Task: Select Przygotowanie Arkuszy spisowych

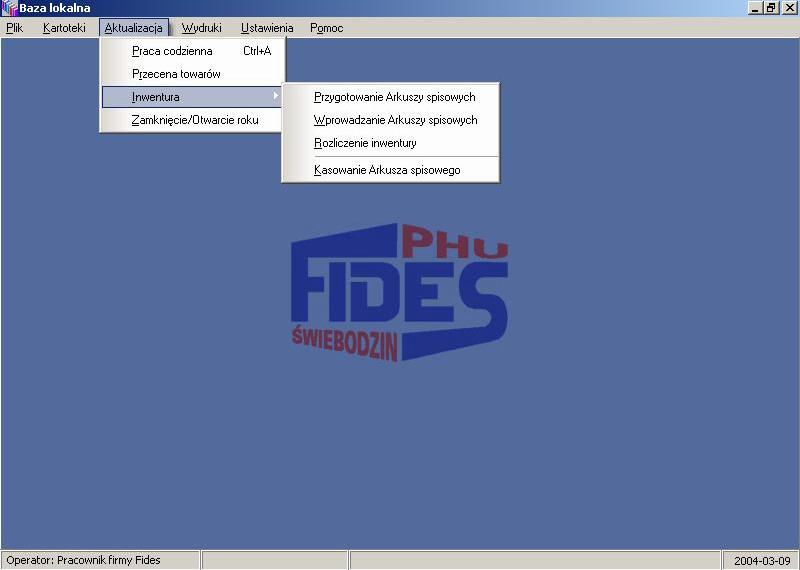Action: pyautogui.click(x=391, y=97)
